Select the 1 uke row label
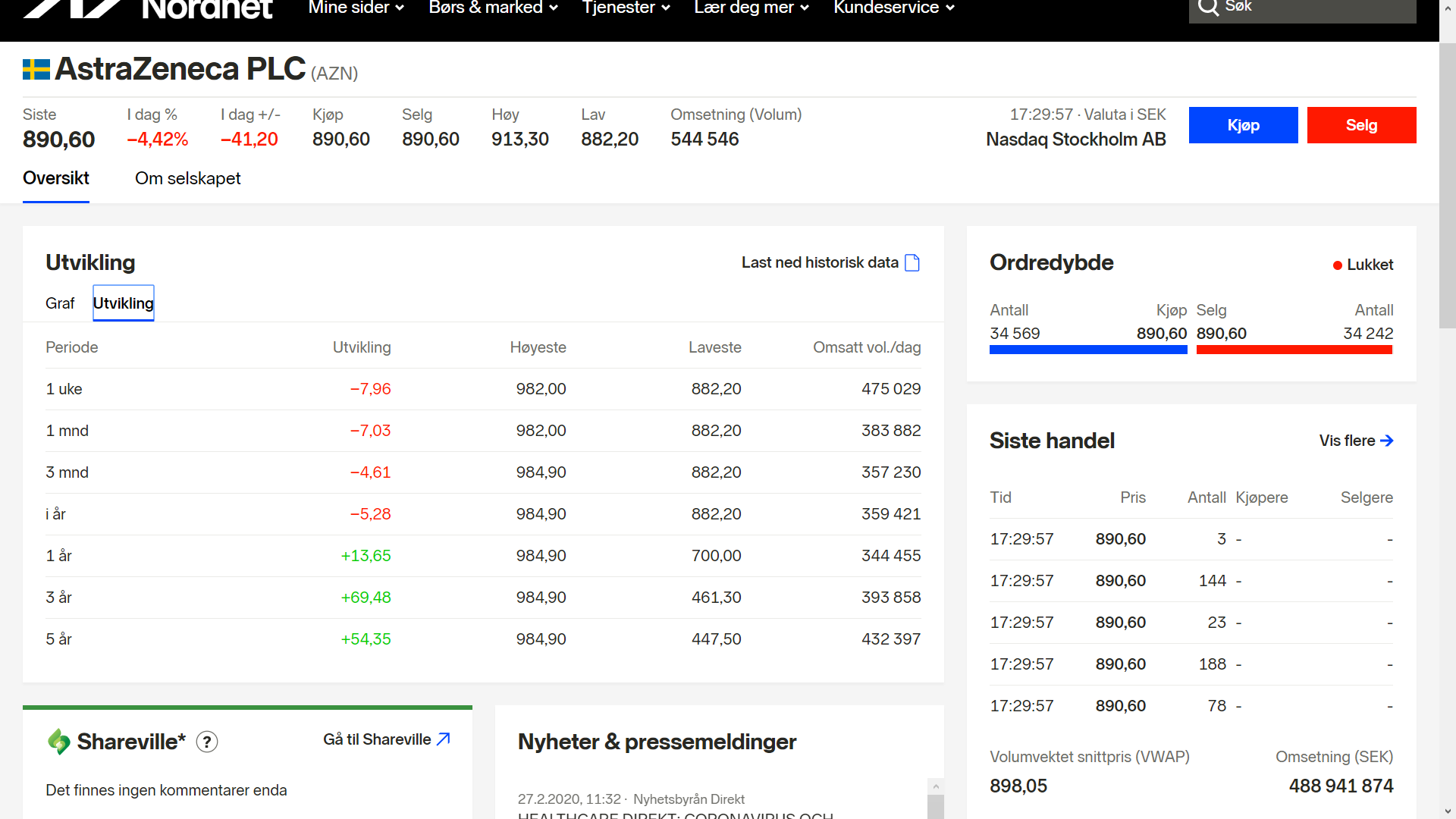The height and width of the screenshot is (819, 1456). pyautogui.click(x=64, y=389)
